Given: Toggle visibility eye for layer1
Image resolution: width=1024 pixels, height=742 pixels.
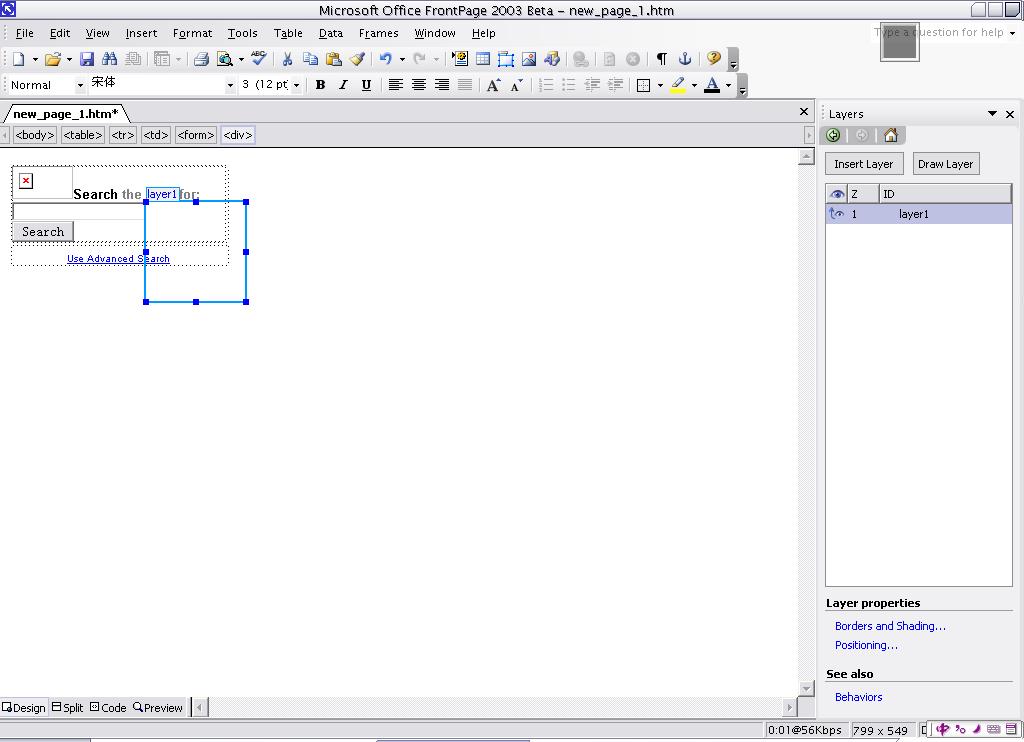Looking at the screenshot, I should 837,214.
